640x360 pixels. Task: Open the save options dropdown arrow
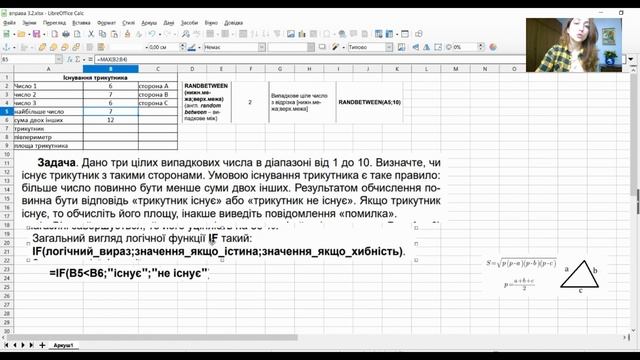44,34
